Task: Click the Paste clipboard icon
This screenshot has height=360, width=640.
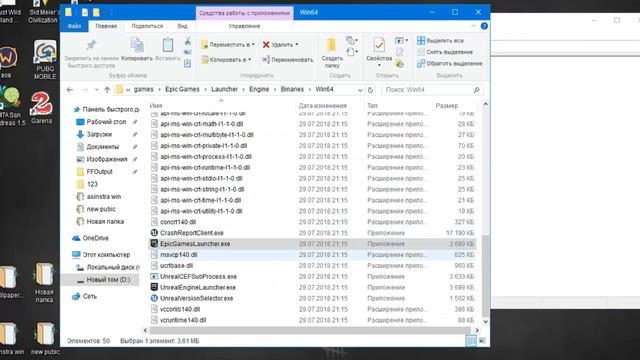Action: [168, 45]
